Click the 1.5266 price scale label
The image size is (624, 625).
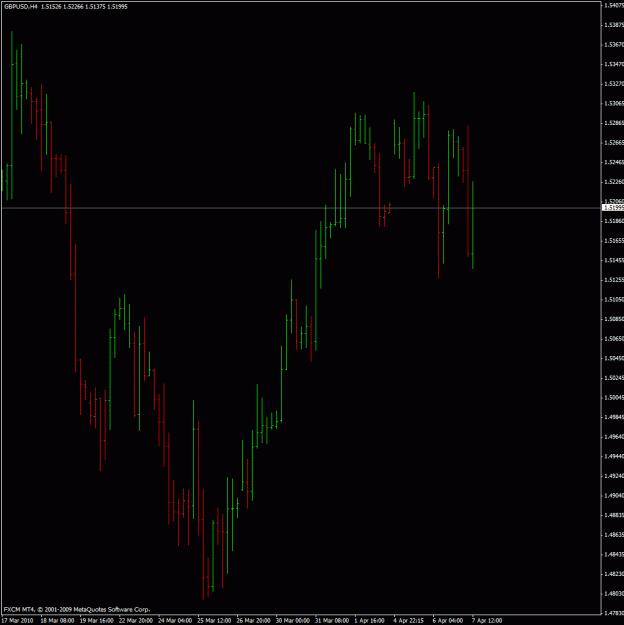coord(614,143)
